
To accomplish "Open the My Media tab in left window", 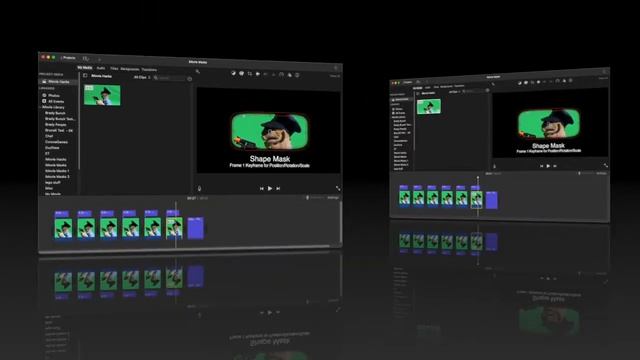I will click(85, 67).
